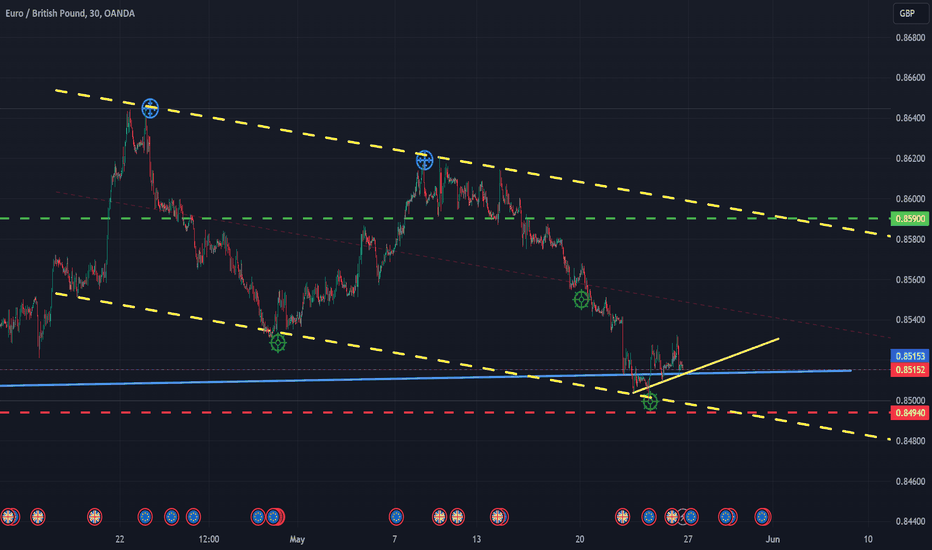Open the EU event icon just left of Jun
Screen dimensions: 932x550
tap(762, 517)
